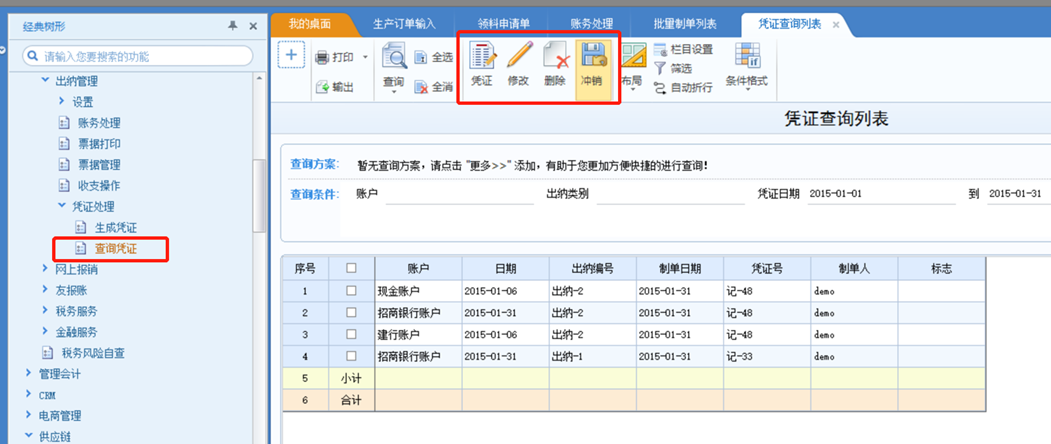Open the 打印 dropdown arrow

pos(365,58)
